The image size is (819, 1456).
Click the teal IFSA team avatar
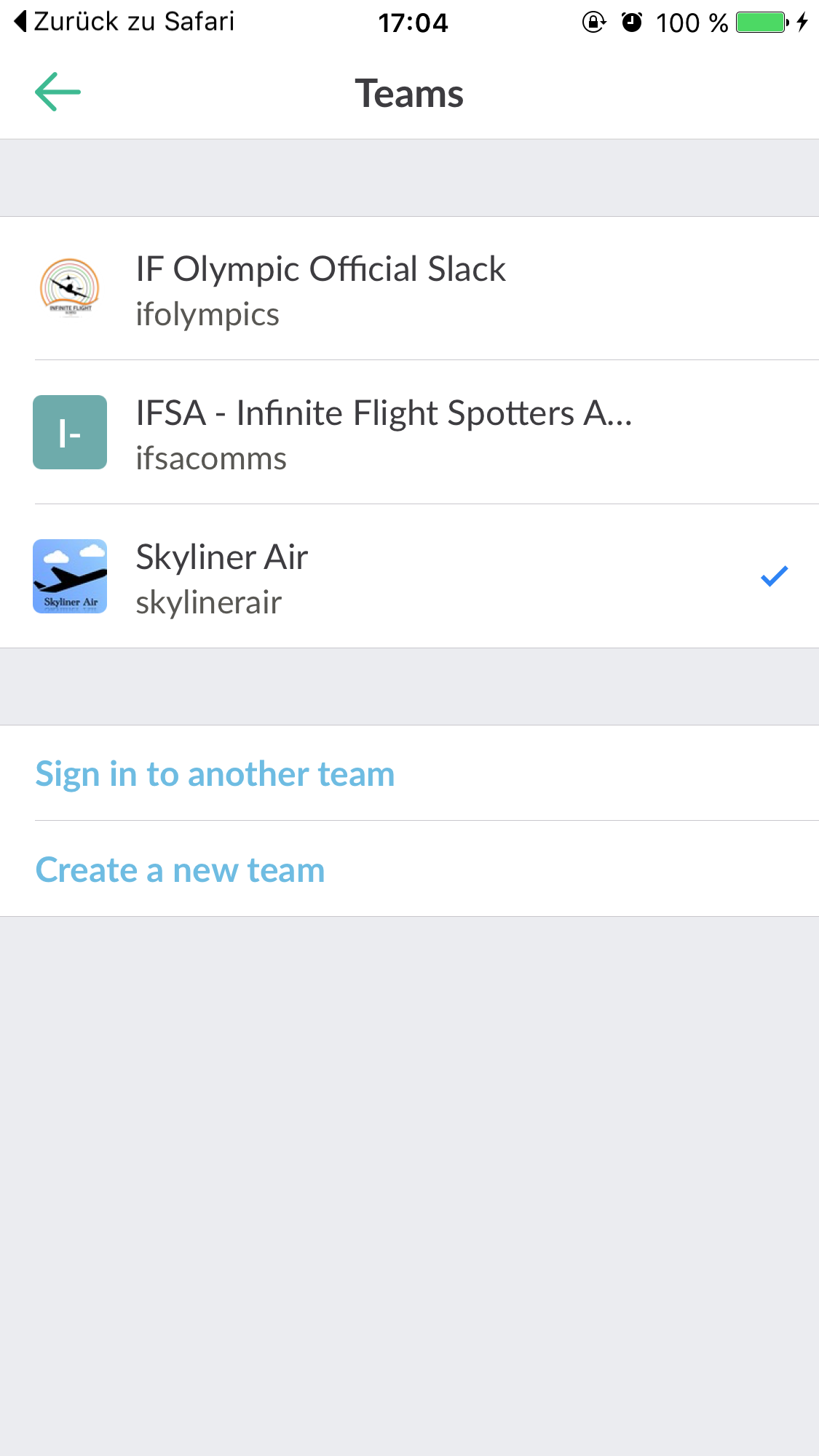coord(70,432)
